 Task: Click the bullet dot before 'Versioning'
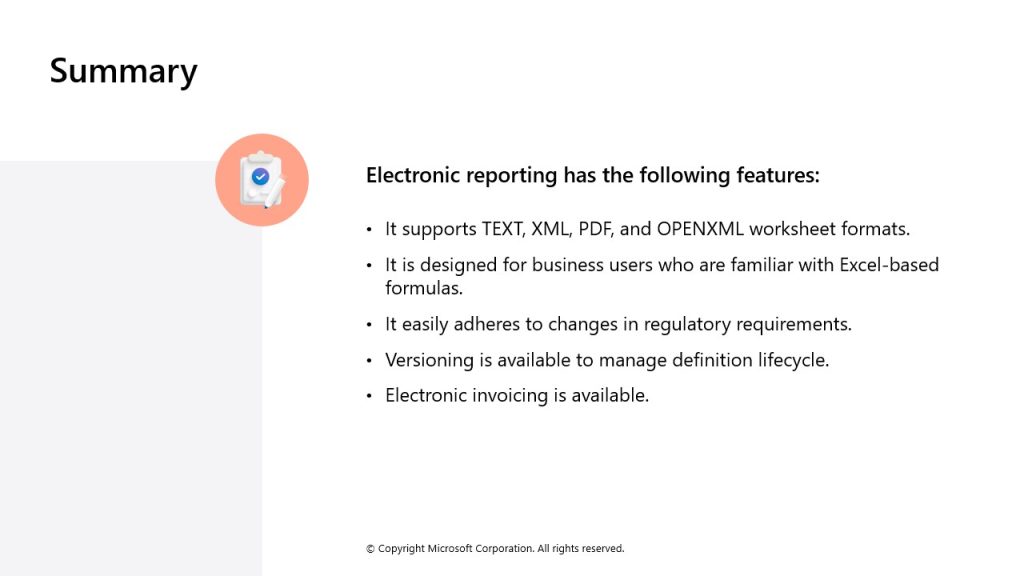pyautogui.click(x=369, y=360)
